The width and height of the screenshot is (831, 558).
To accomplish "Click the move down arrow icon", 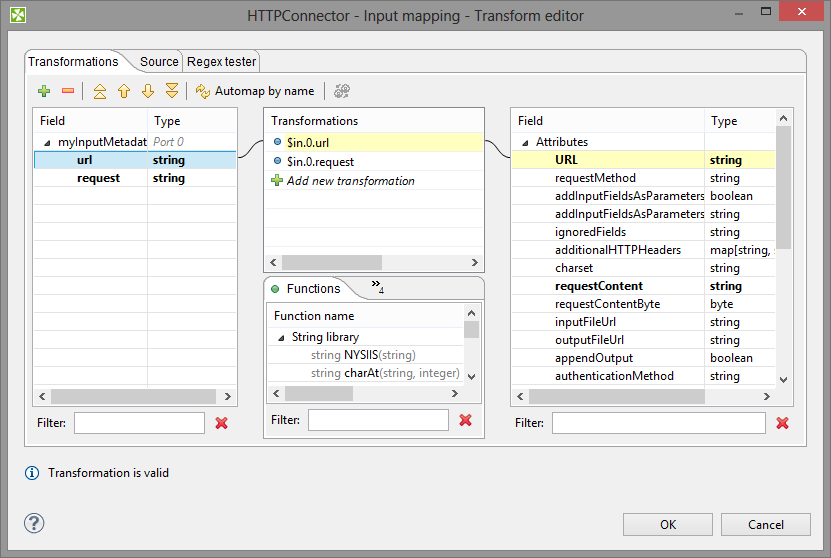I will [148, 91].
